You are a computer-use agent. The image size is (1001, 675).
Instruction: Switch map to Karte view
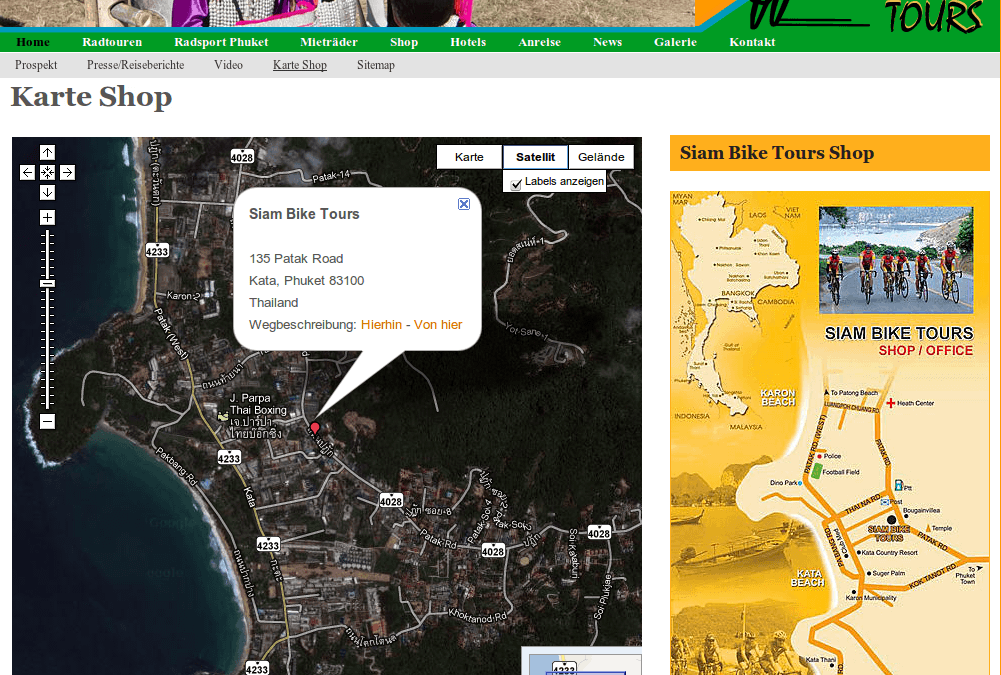(x=469, y=157)
